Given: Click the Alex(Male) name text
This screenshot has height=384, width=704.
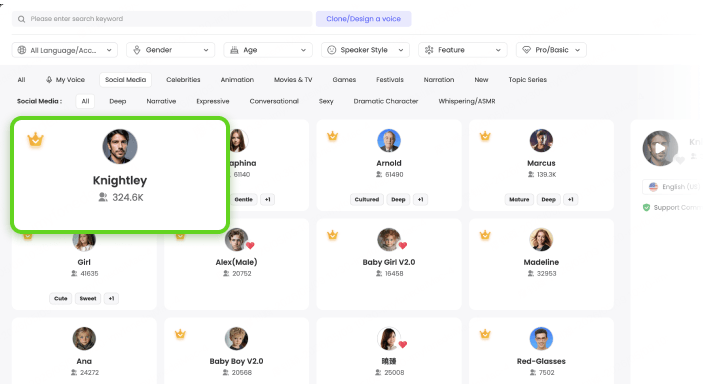Looking at the screenshot, I should (x=236, y=262).
